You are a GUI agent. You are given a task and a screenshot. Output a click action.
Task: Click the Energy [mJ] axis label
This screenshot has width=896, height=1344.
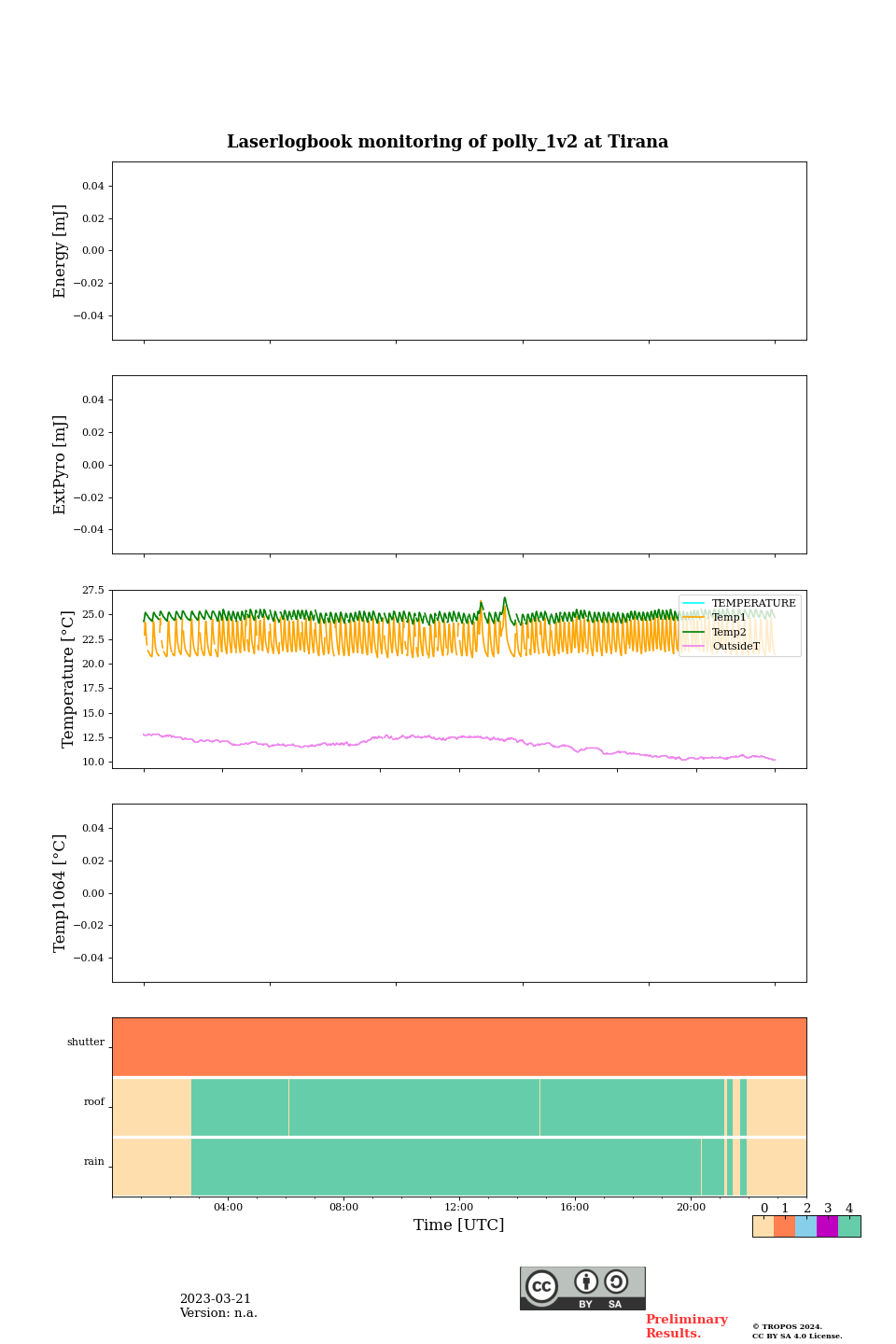pyautogui.click(x=61, y=251)
